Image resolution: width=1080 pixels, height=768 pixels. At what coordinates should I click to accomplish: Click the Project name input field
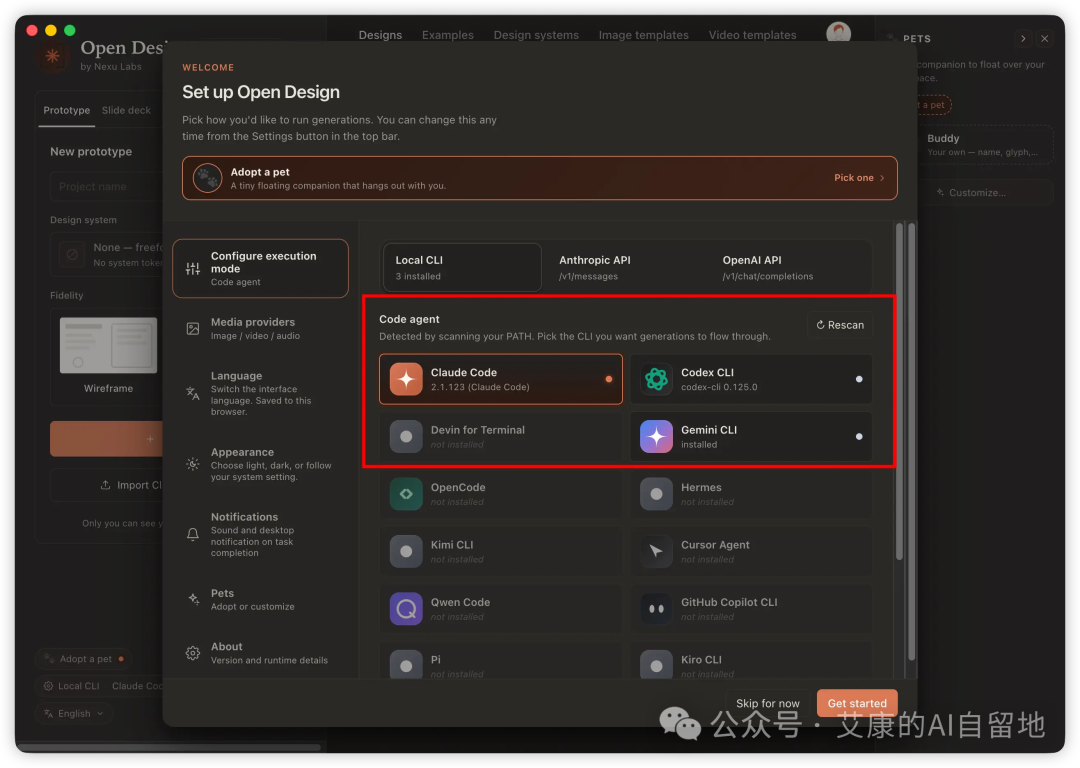pos(107,187)
